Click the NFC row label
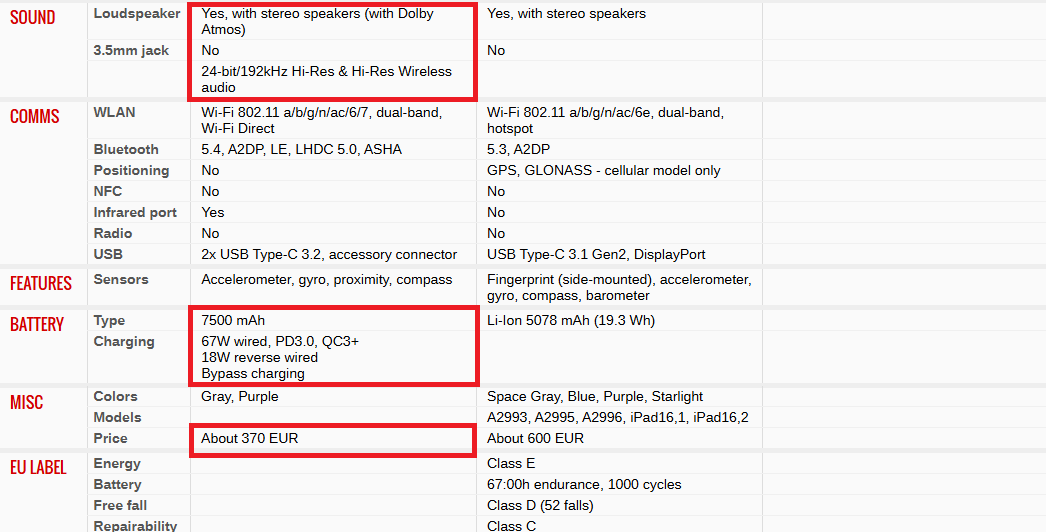Viewport: 1046px width, 532px height. (x=107, y=192)
